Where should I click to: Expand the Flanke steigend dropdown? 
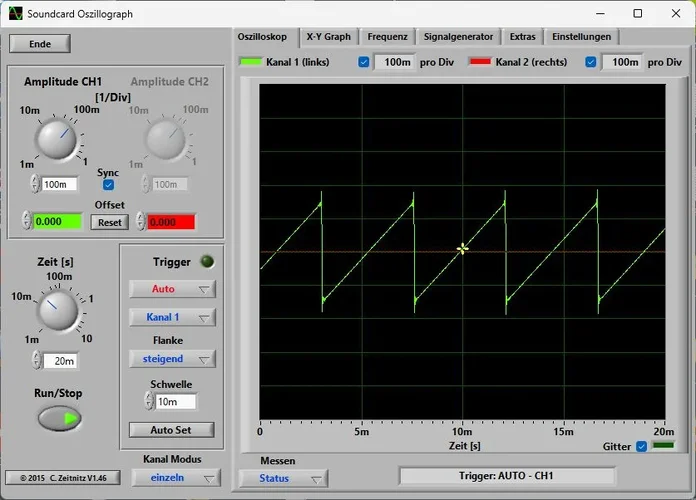pyautogui.click(x=172, y=359)
